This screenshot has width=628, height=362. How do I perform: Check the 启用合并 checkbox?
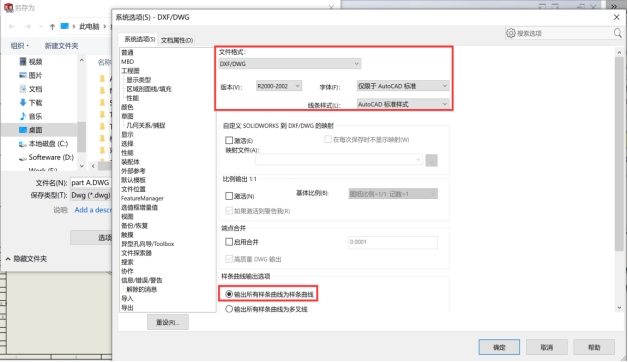click(229, 242)
